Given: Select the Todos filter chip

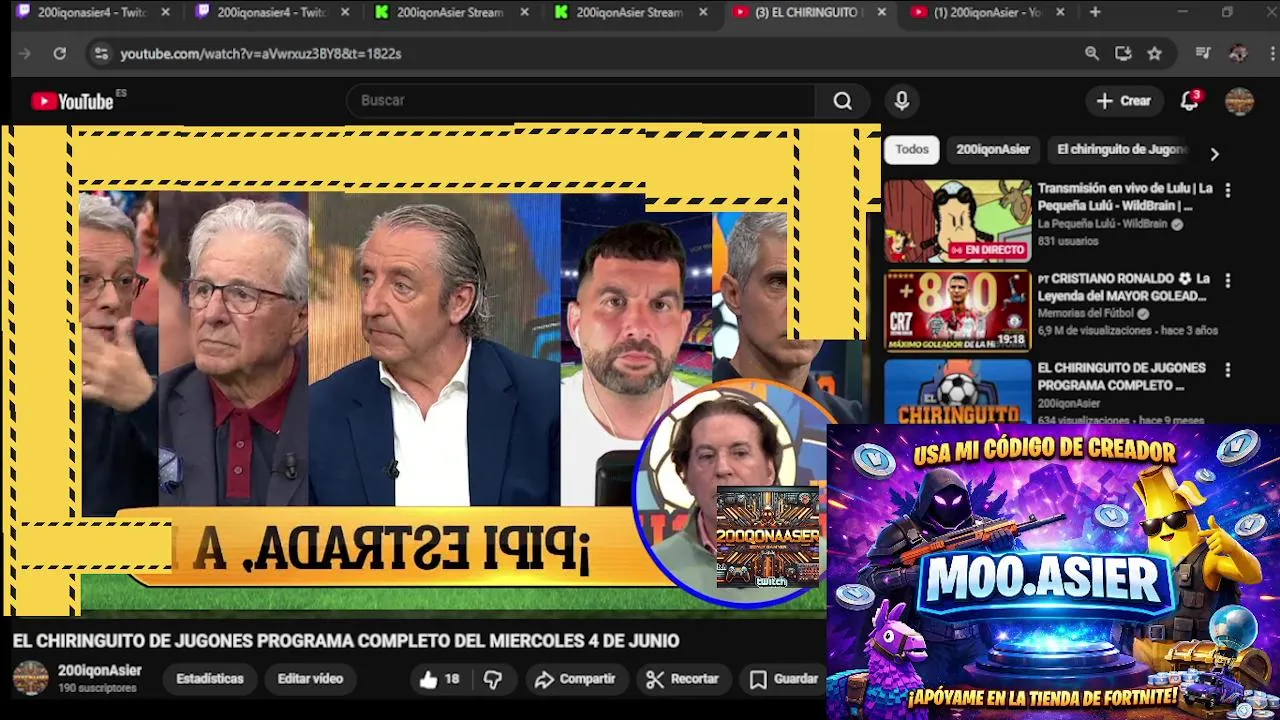Looking at the screenshot, I should (x=911, y=150).
